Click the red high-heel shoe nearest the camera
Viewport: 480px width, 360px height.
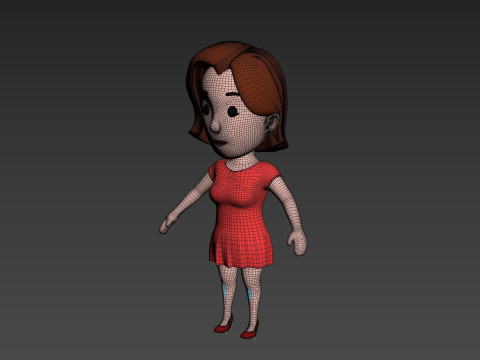click(250, 331)
